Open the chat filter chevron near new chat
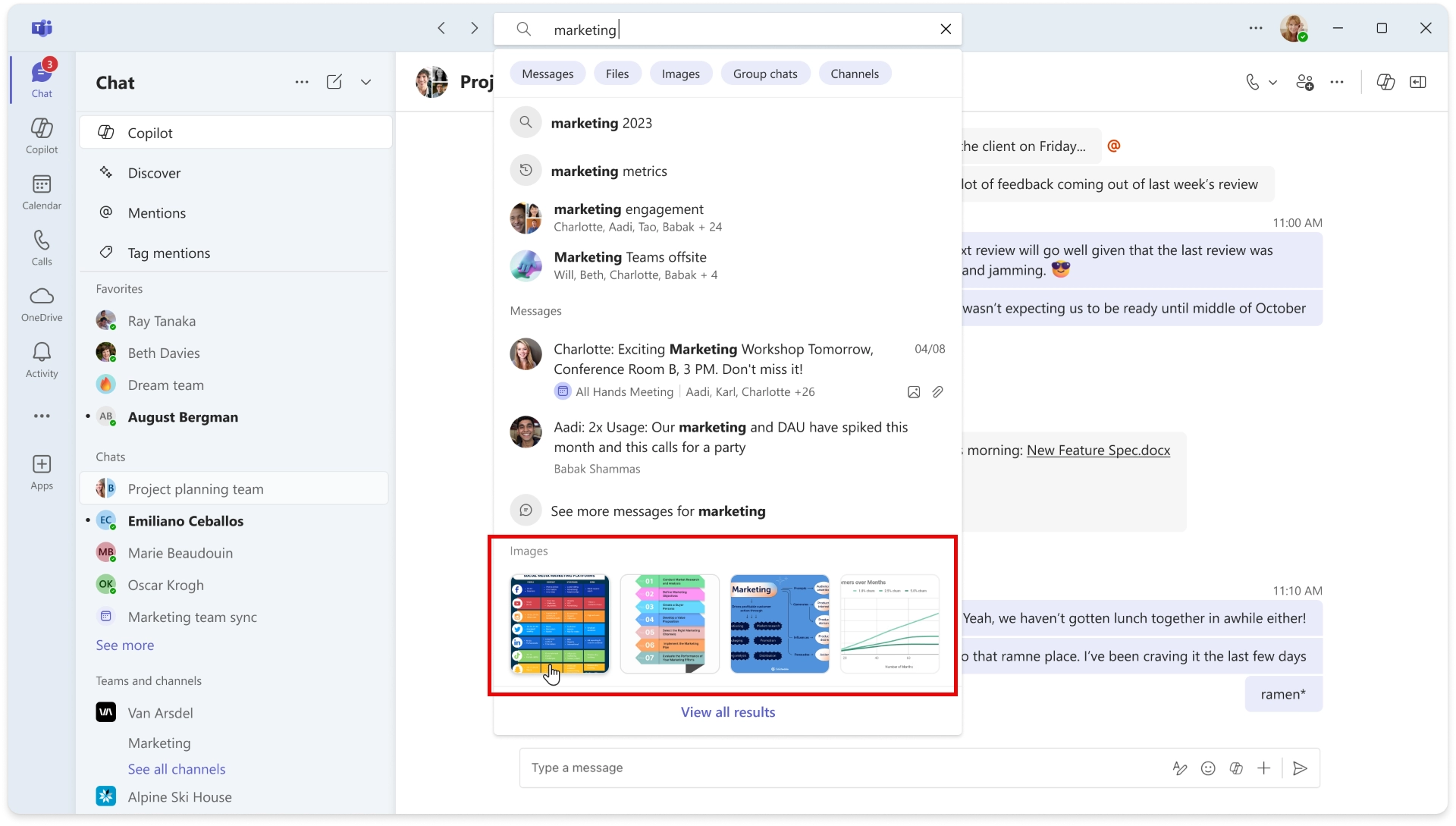Viewport: 1456px width, 826px height. click(x=366, y=82)
